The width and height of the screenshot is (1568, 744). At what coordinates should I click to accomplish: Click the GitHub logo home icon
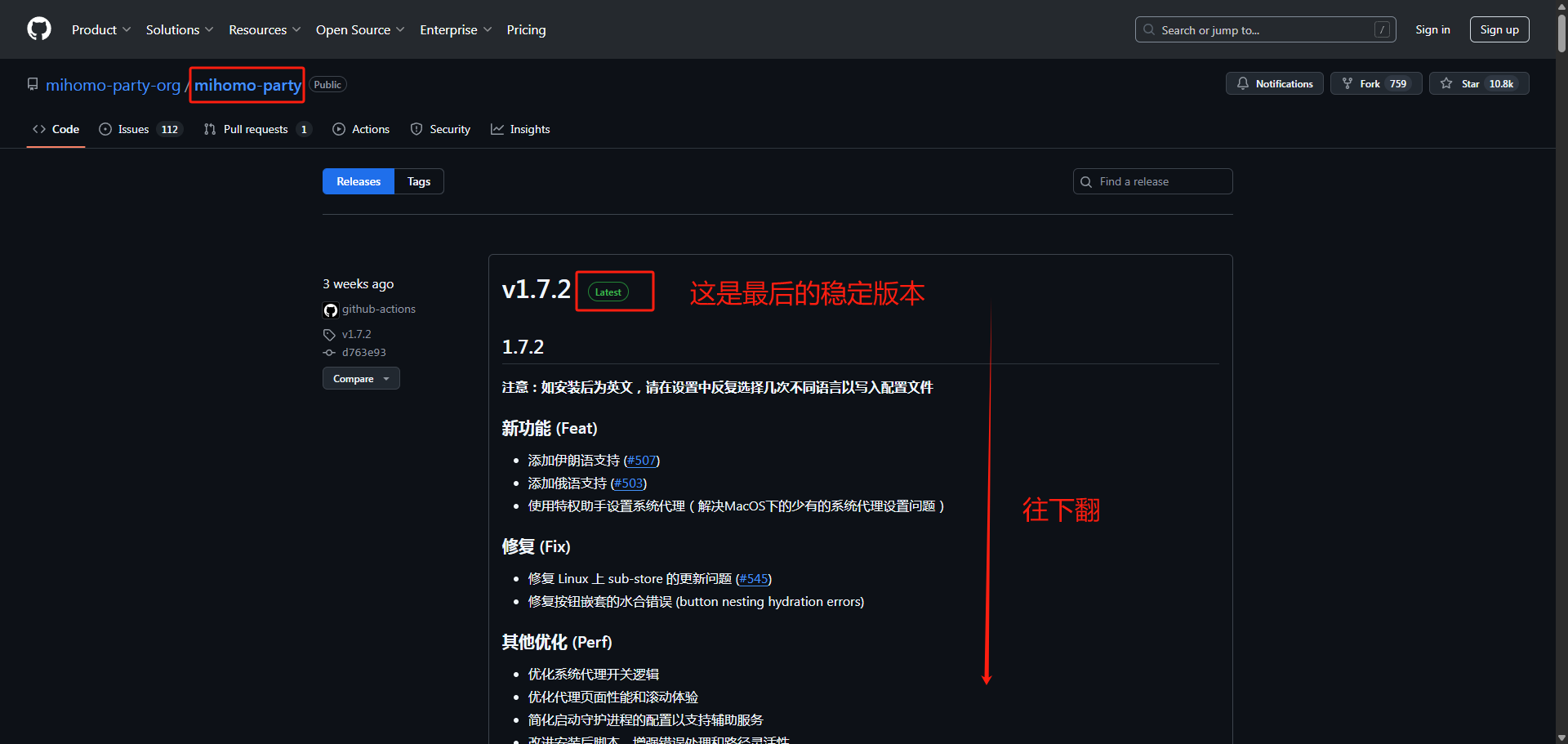coord(38,29)
